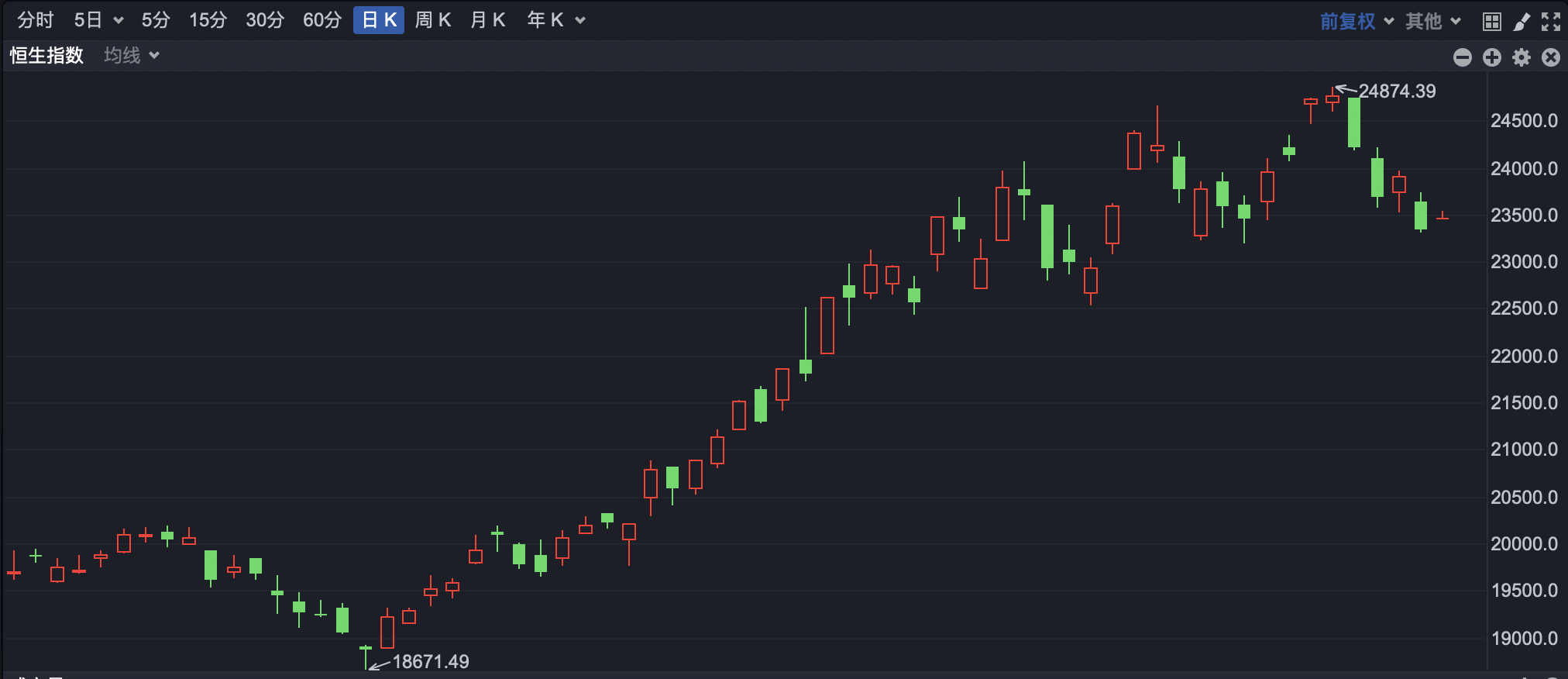Select the 15分 interval
The width and height of the screenshot is (1568, 679).
click(x=208, y=20)
